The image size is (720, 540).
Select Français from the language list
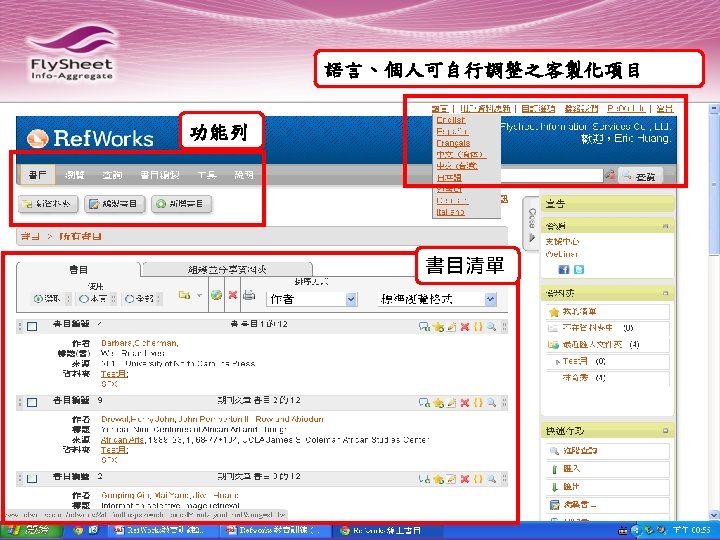click(x=453, y=143)
